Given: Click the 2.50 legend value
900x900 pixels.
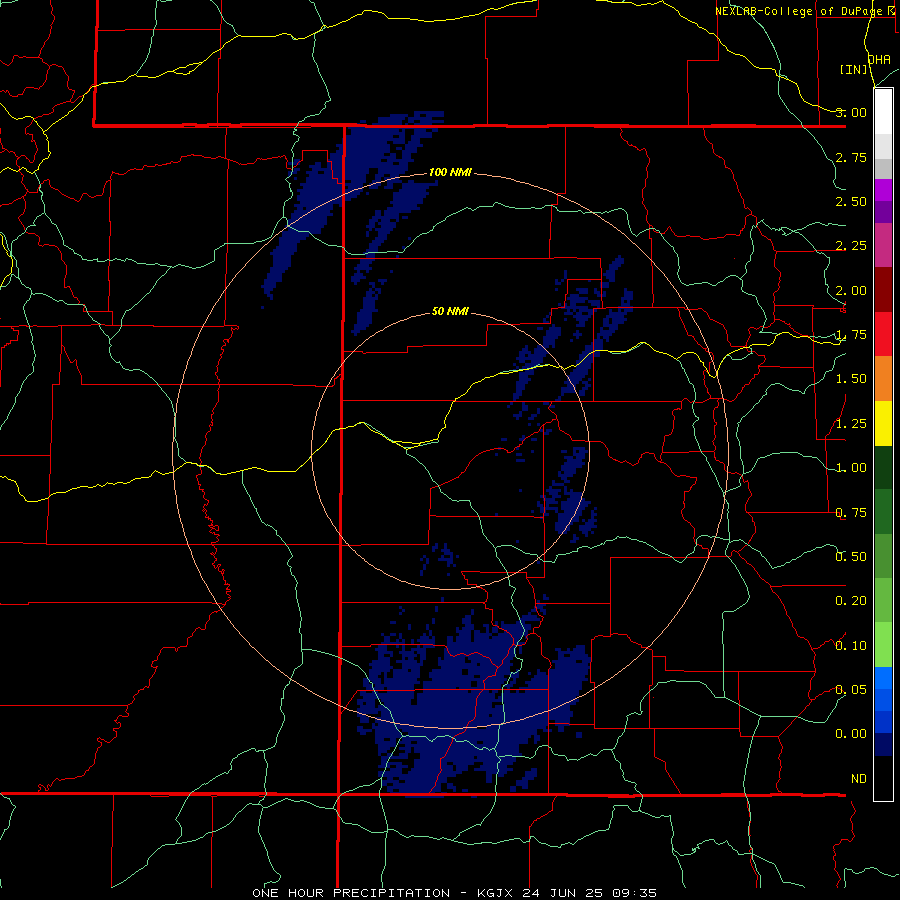Looking at the screenshot, I should [x=851, y=201].
